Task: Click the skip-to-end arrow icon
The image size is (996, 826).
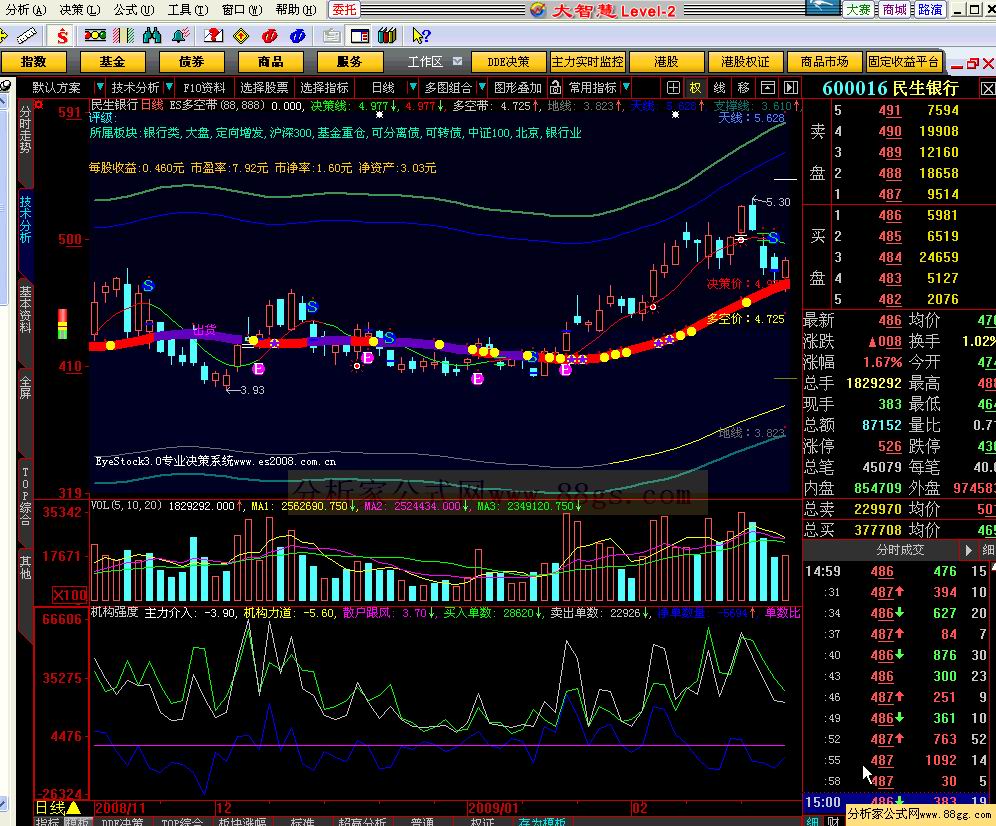Action: point(791,88)
